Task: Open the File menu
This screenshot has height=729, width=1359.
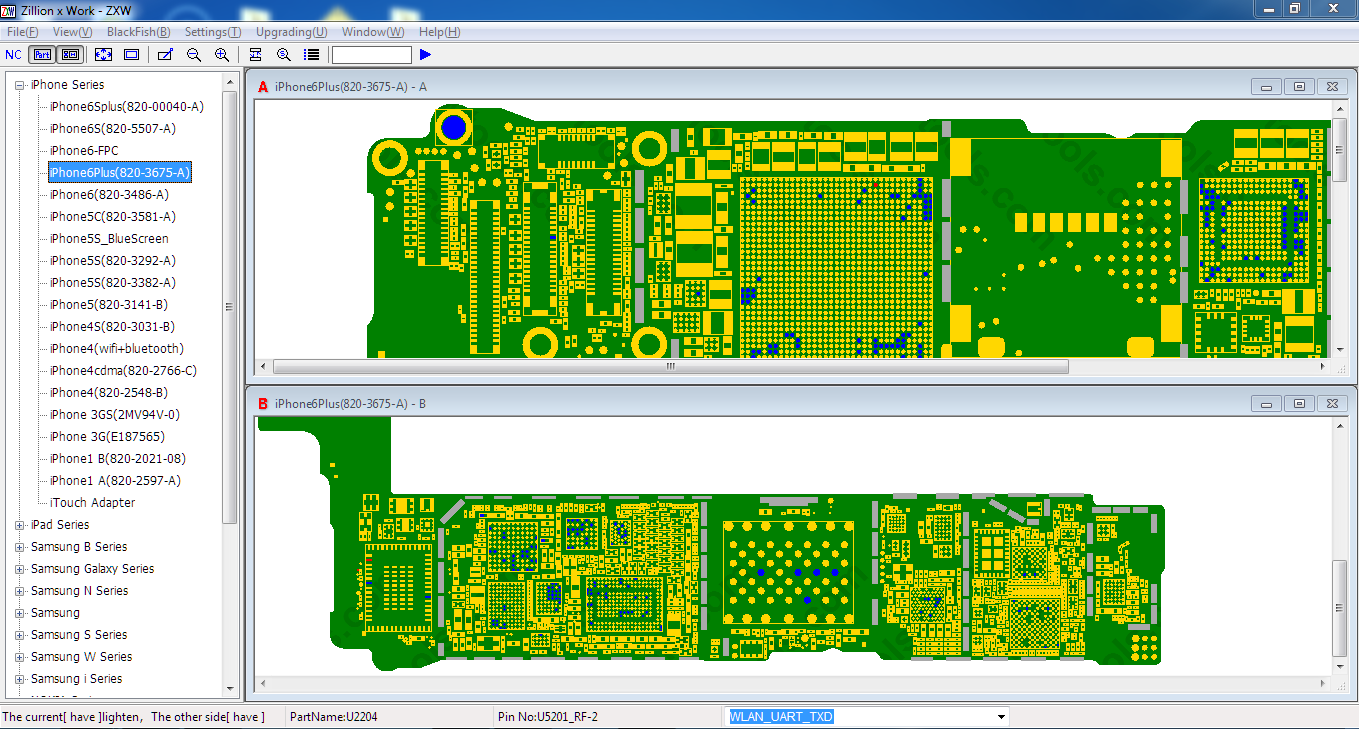Action: (22, 32)
